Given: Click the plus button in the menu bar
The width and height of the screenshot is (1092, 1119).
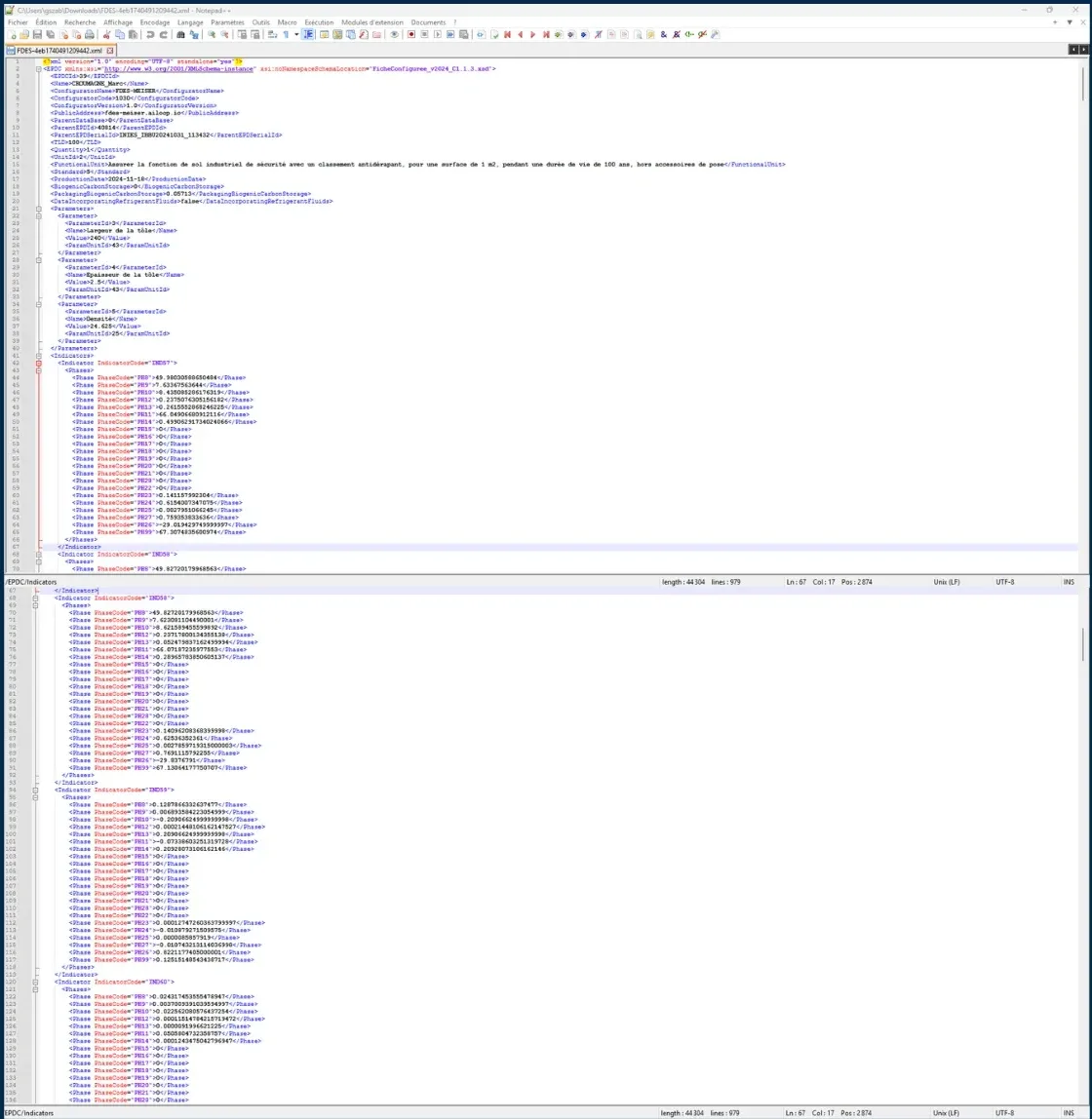Looking at the screenshot, I should point(1055,22).
